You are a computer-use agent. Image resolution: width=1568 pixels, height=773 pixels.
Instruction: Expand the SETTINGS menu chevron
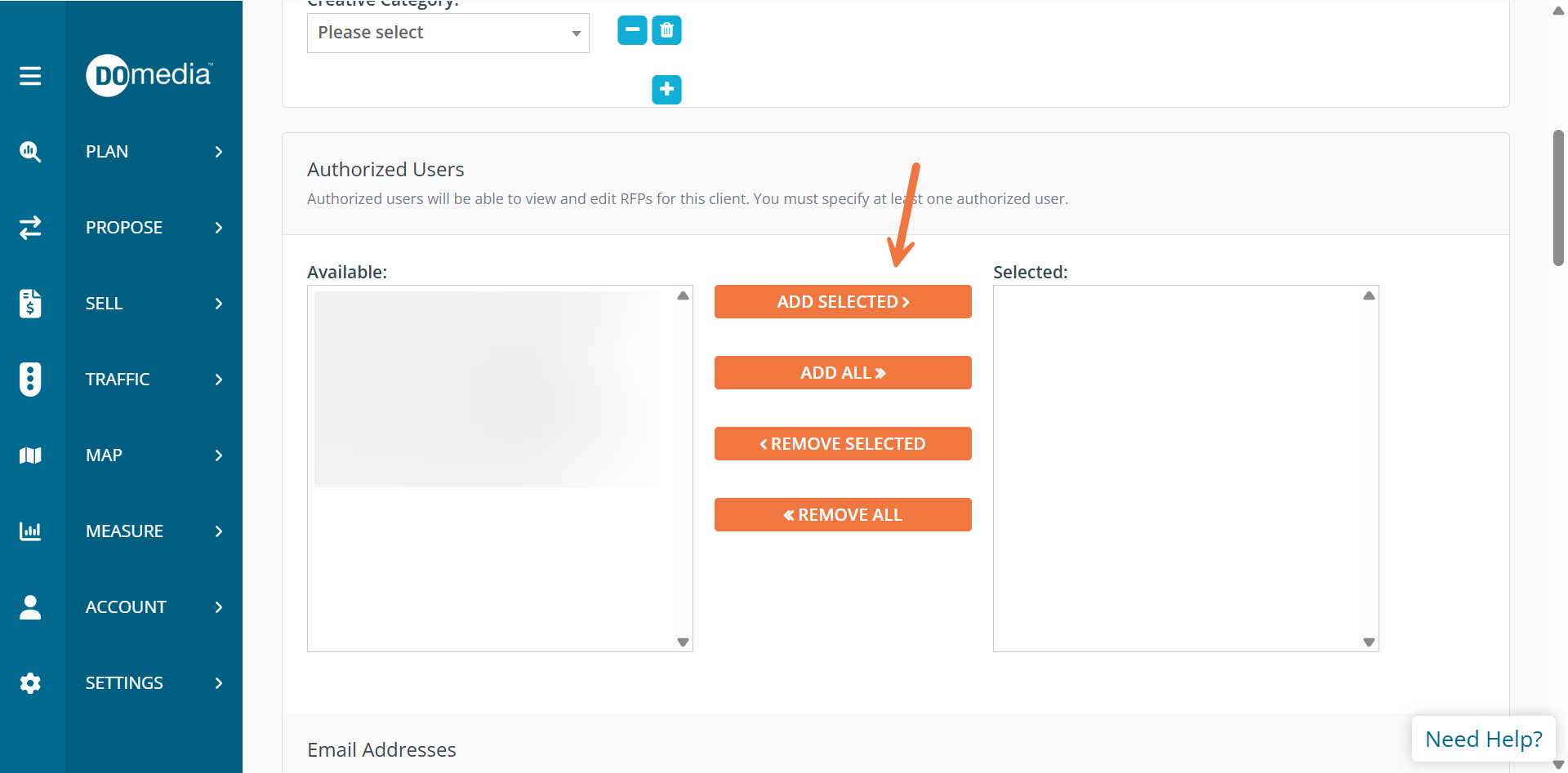(218, 683)
